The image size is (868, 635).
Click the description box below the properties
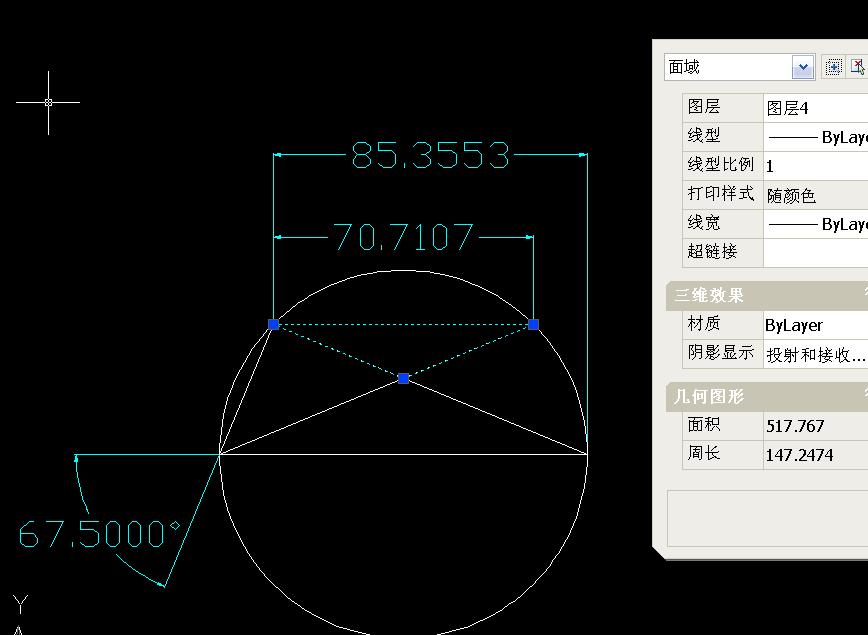[767, 518]
